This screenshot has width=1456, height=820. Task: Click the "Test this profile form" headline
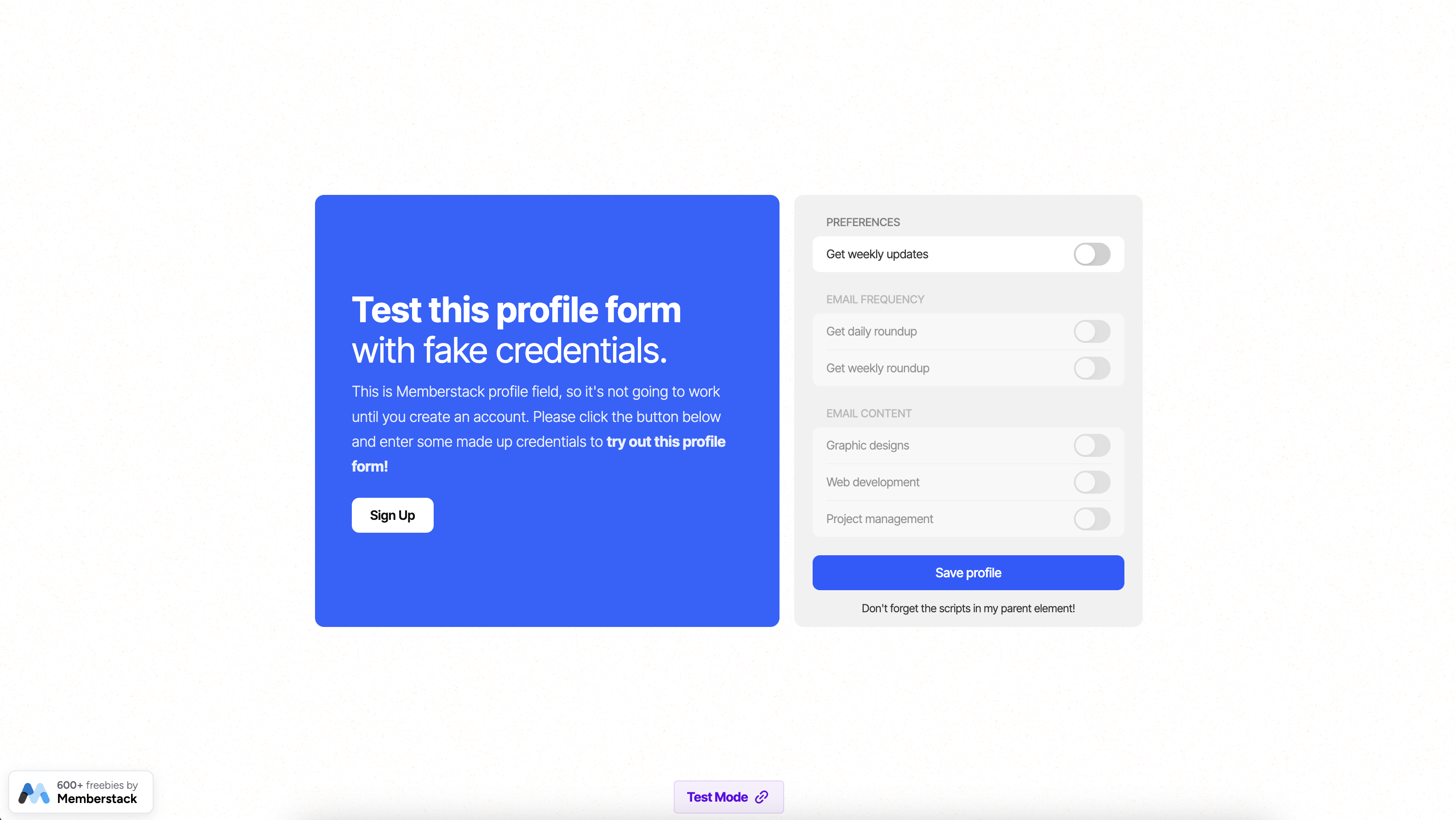(516, 310)
